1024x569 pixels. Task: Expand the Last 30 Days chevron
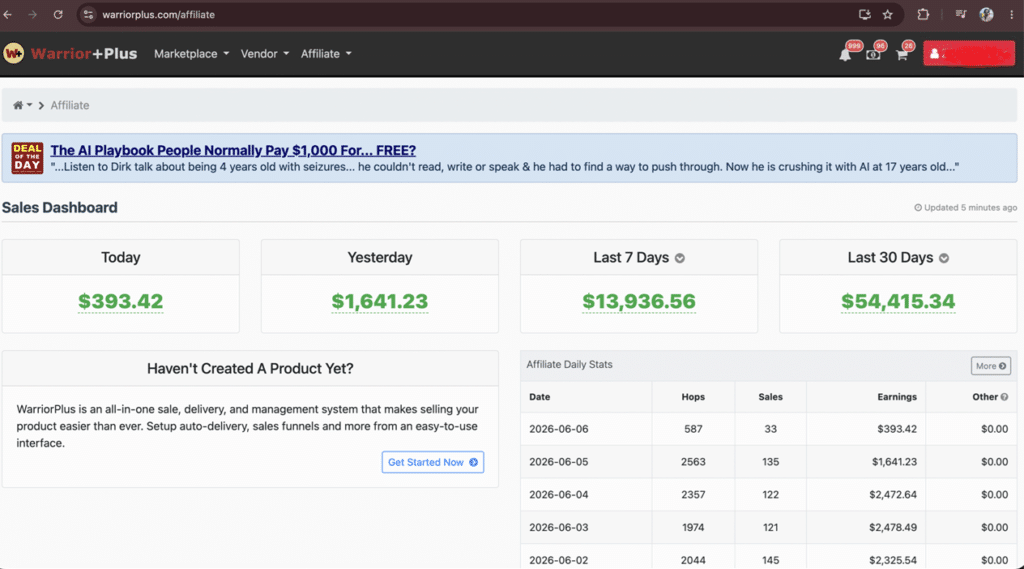[x=944, y=258]
